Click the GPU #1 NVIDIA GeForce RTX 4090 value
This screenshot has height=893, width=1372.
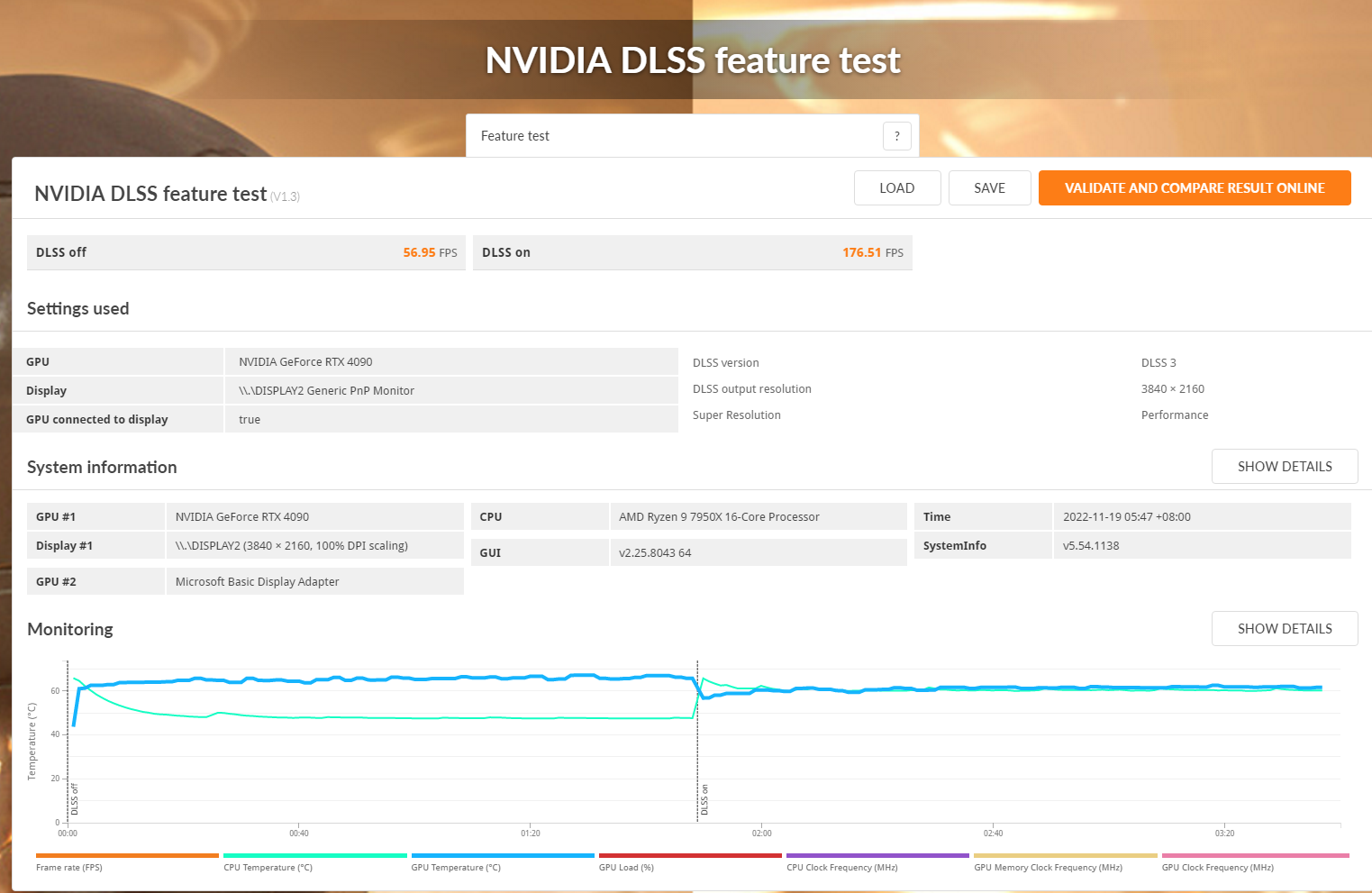[x=242, y=517]
